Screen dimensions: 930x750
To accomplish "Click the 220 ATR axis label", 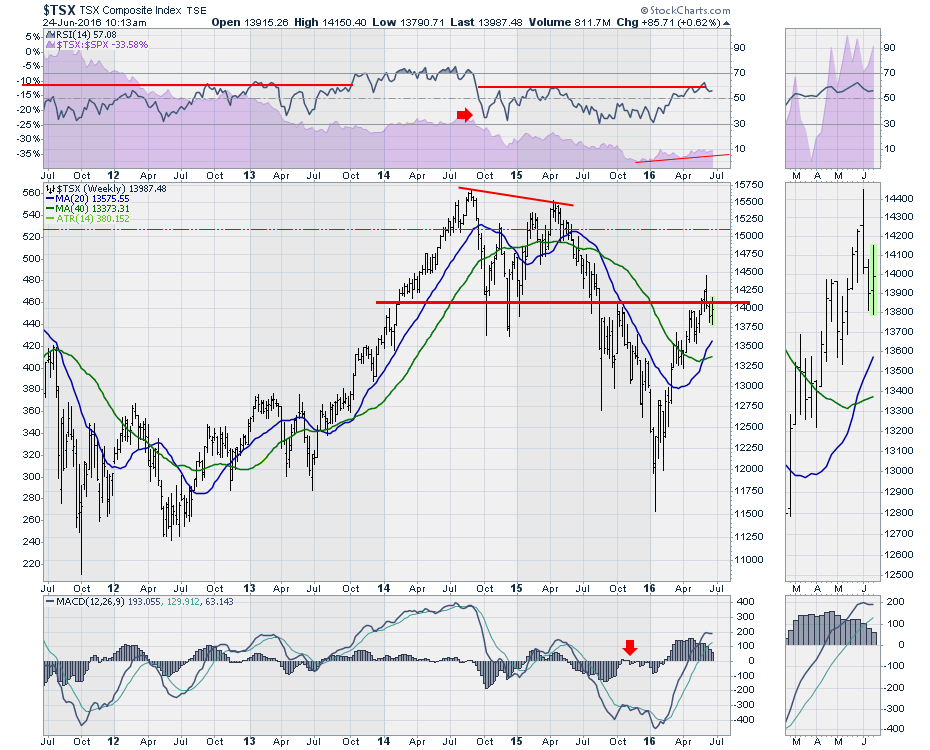I will 31,563.
